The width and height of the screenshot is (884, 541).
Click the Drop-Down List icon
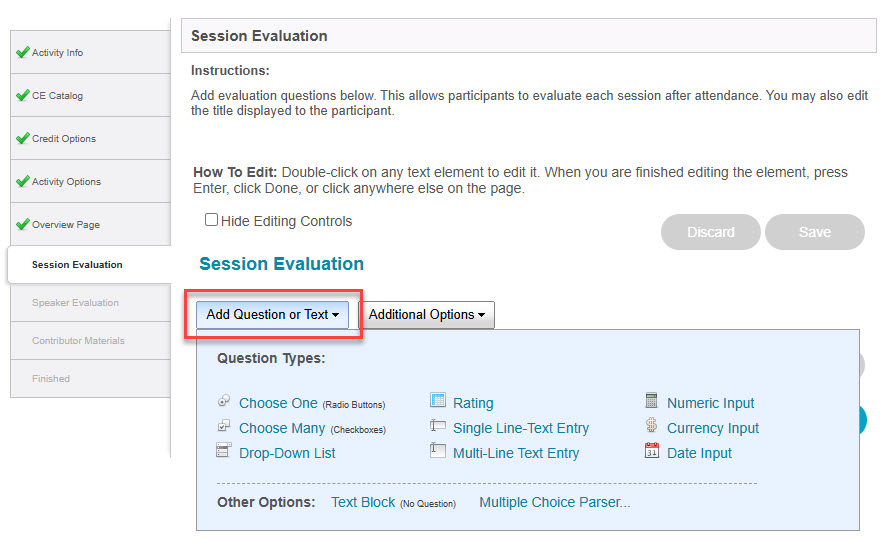click(x=224, y=450)
